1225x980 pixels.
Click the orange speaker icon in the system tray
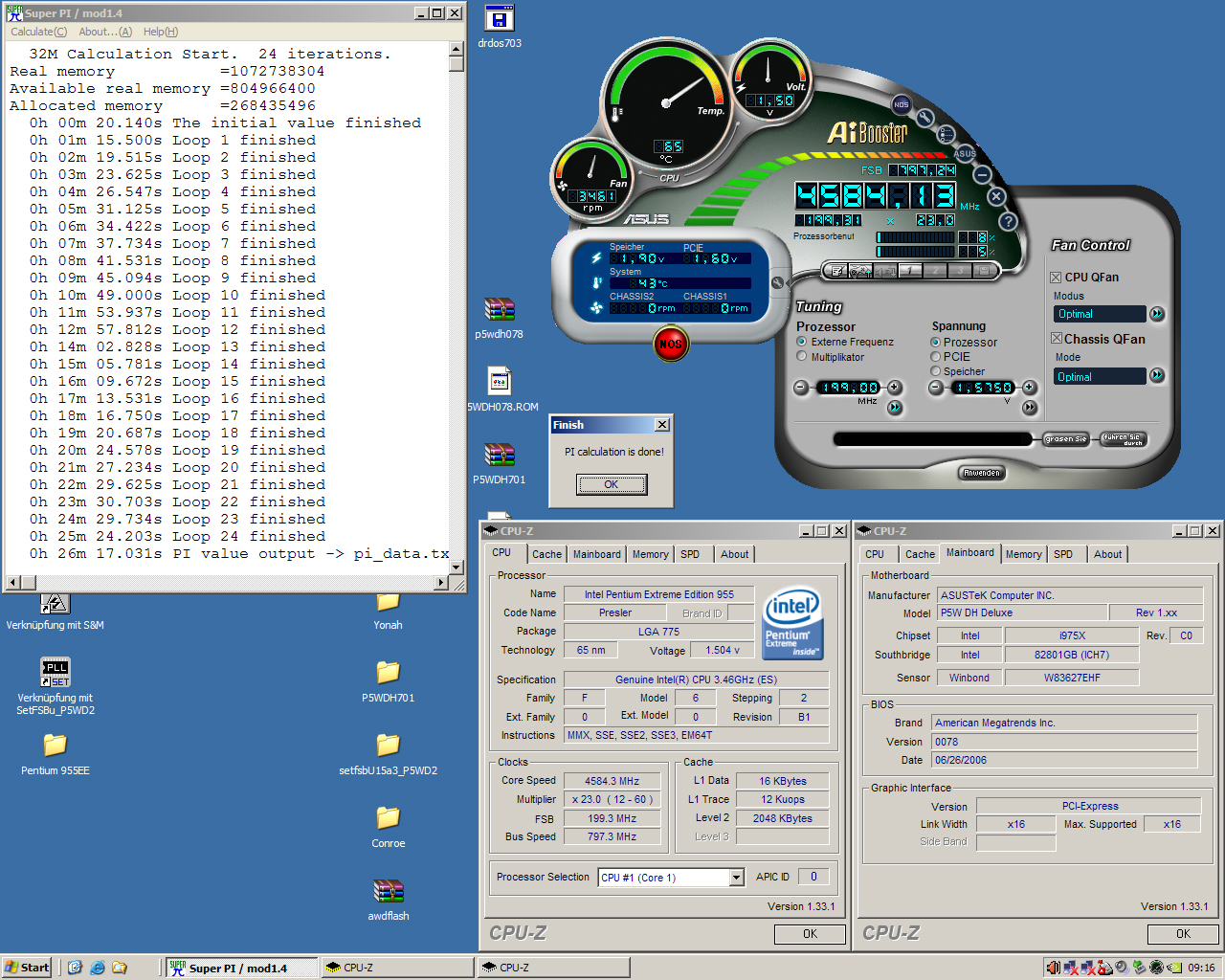pos(1053,968)
